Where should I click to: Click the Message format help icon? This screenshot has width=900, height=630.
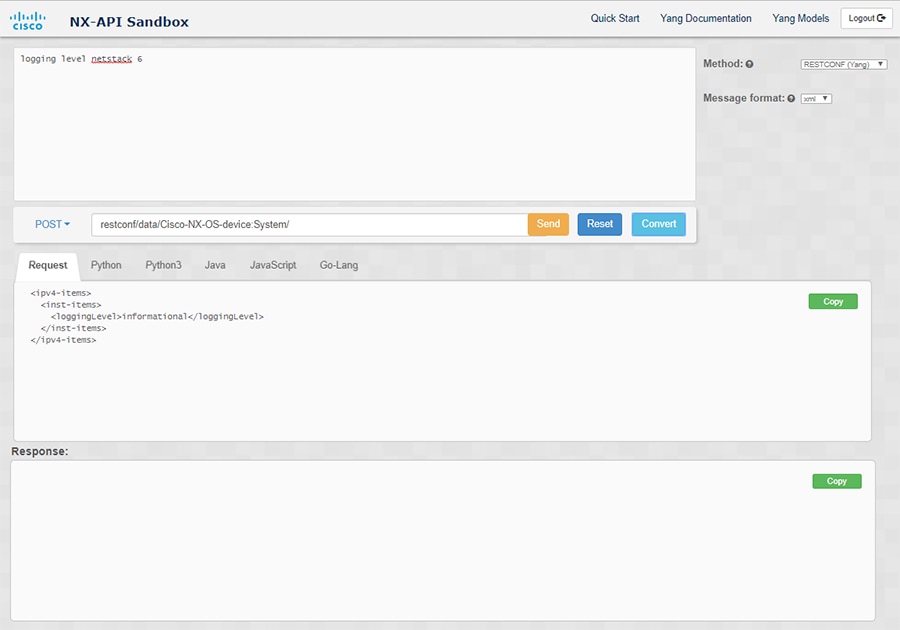point(791,98)
